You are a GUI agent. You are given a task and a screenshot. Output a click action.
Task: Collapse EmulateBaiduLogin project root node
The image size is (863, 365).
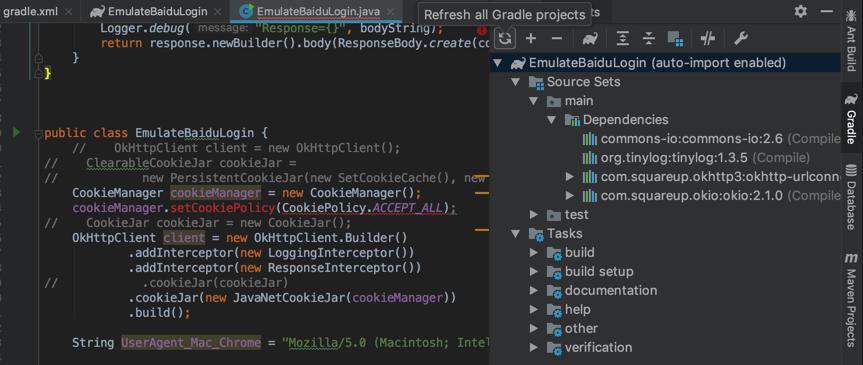(x=498, y=63)
